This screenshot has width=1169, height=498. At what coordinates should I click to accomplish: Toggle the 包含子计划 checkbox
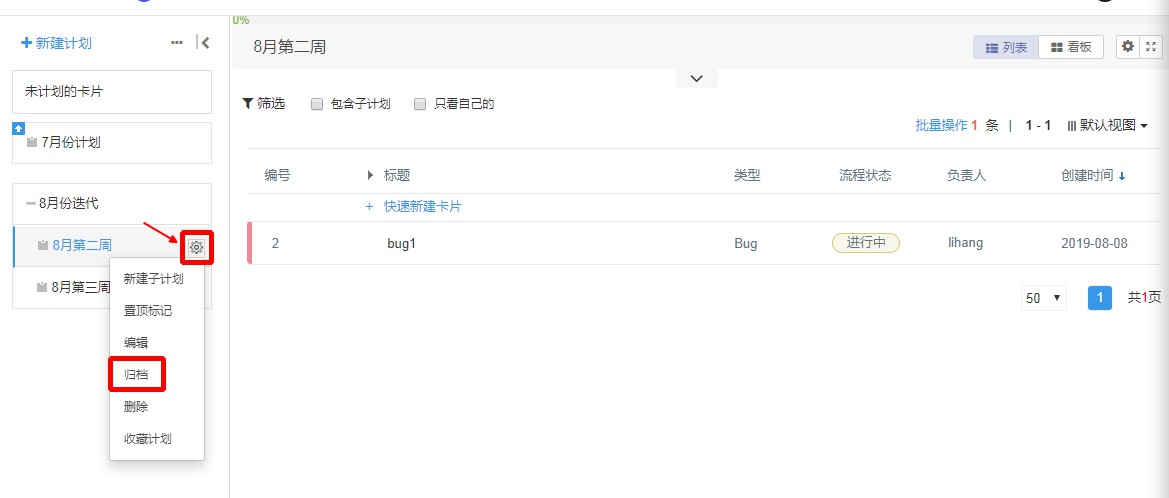click(317, 103)
